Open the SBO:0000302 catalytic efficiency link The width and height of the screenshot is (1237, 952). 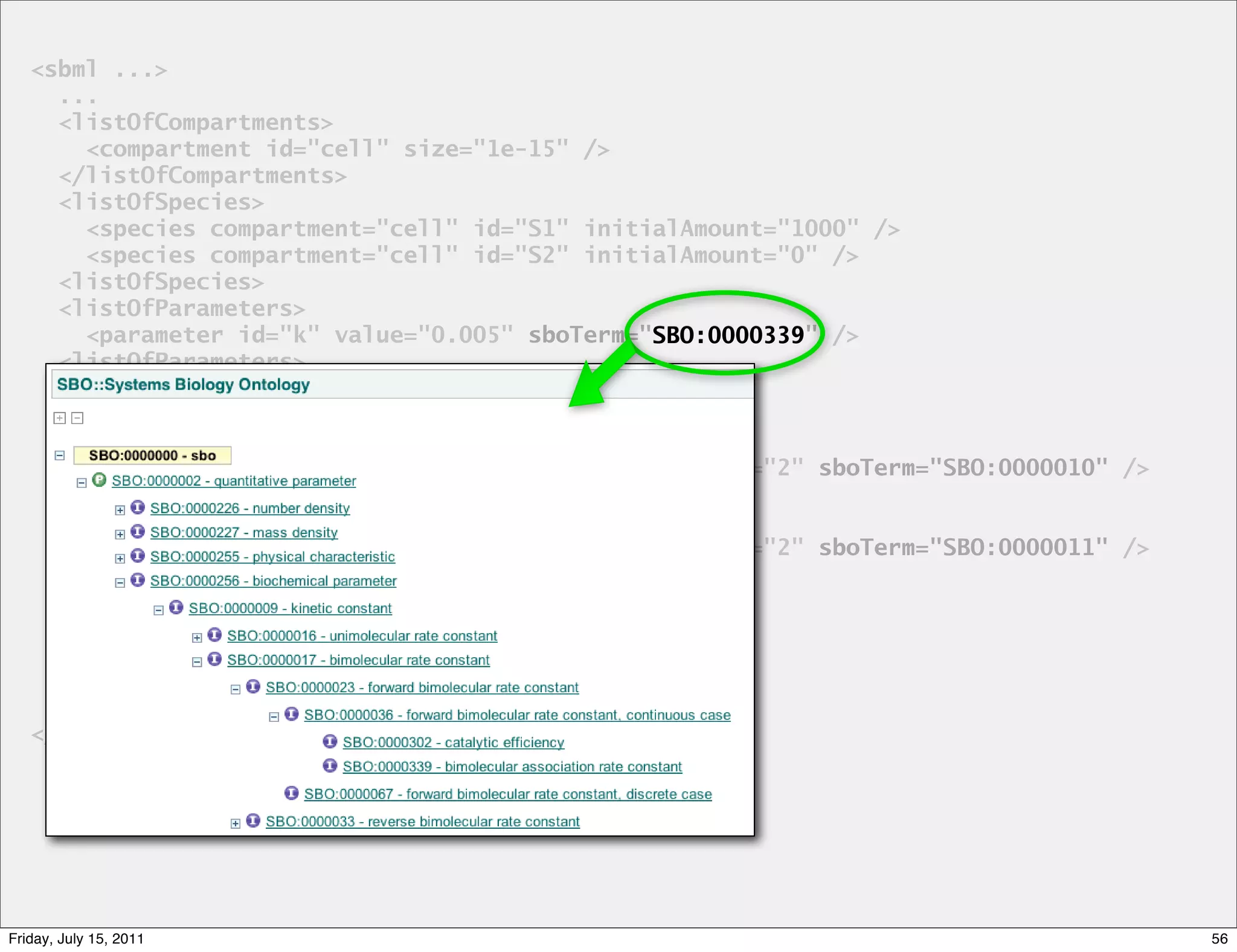point(453,742)
